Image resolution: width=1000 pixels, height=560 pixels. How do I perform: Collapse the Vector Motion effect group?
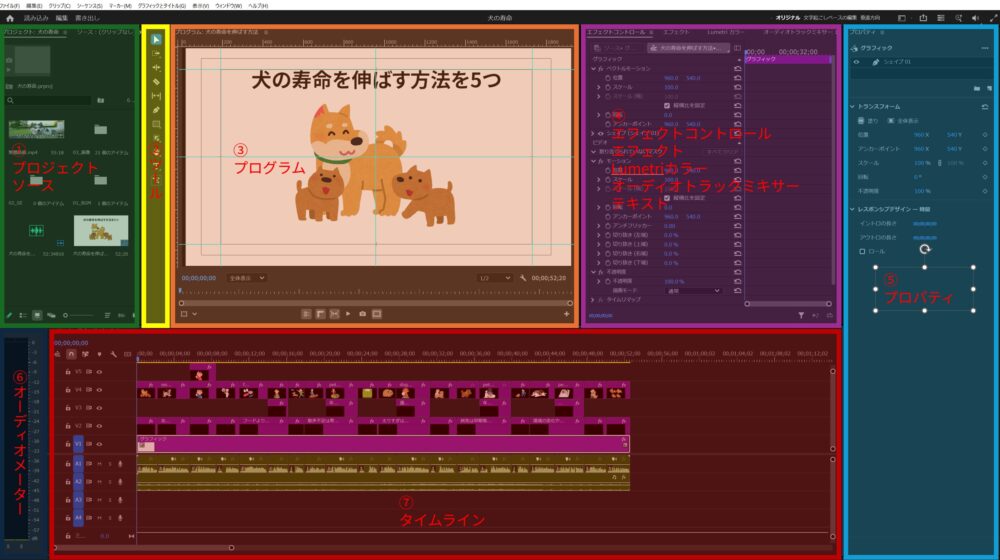tap(594, 68)
